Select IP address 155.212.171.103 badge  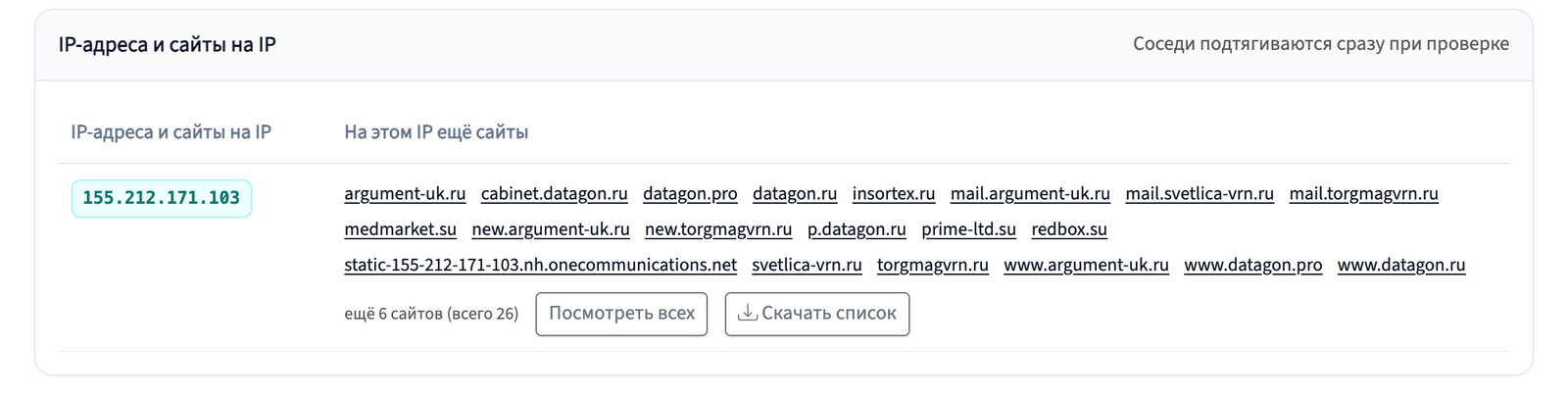[162, 198]
